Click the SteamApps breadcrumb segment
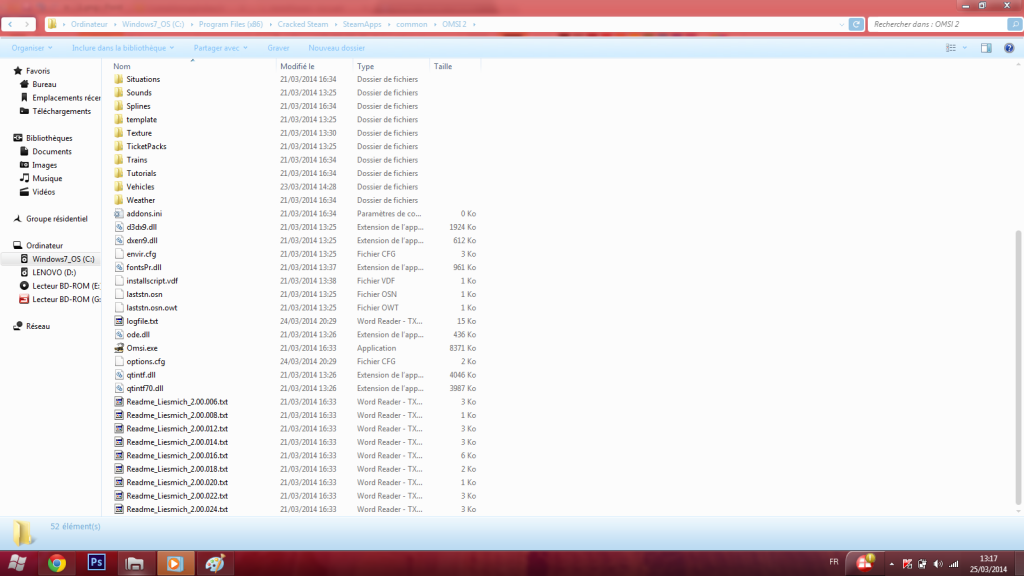The height and width of the screenshot is (576, 1024). pos(362,24)
